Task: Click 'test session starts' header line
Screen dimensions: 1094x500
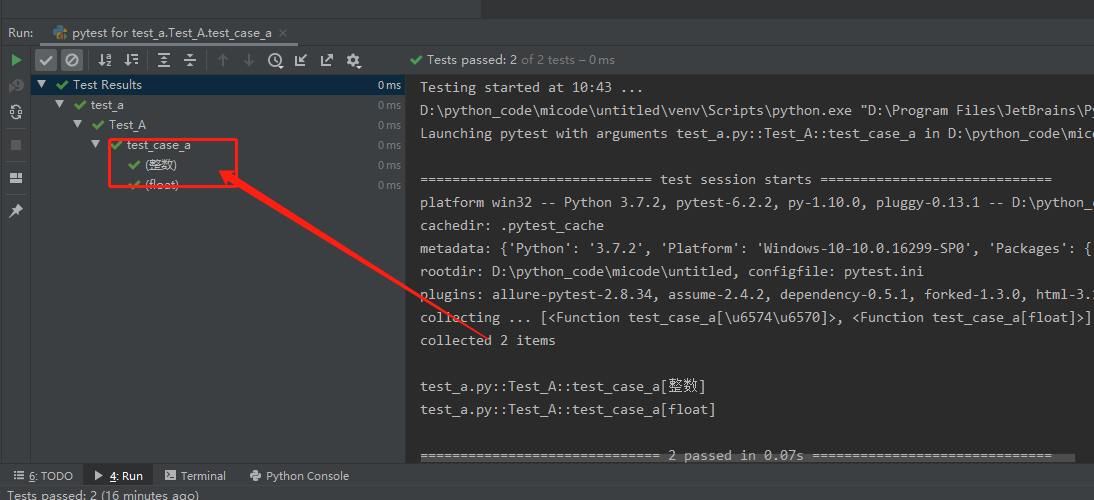Action: pyautogui.click(x=735, y=179)
